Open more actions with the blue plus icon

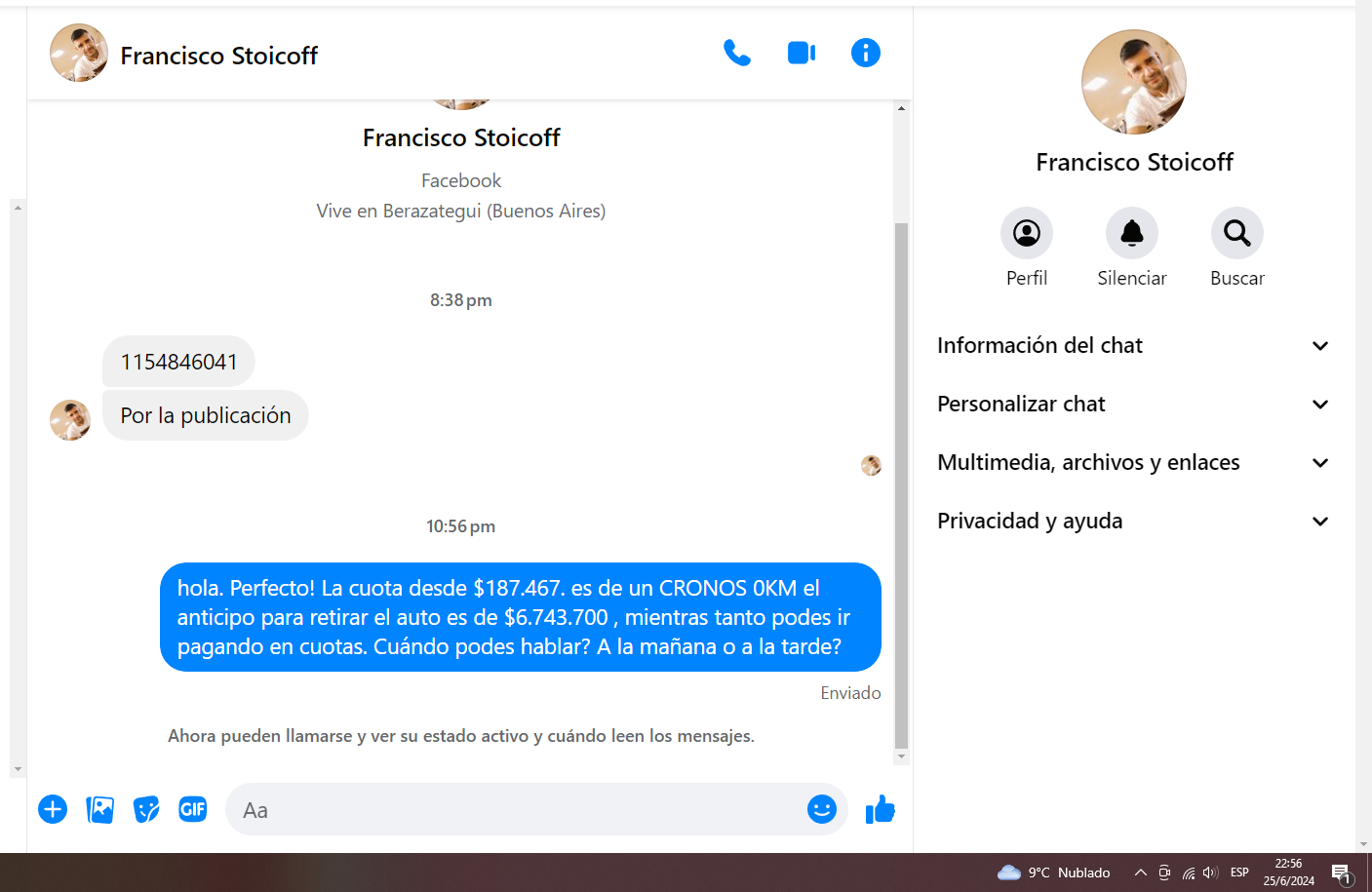(53, 809)
